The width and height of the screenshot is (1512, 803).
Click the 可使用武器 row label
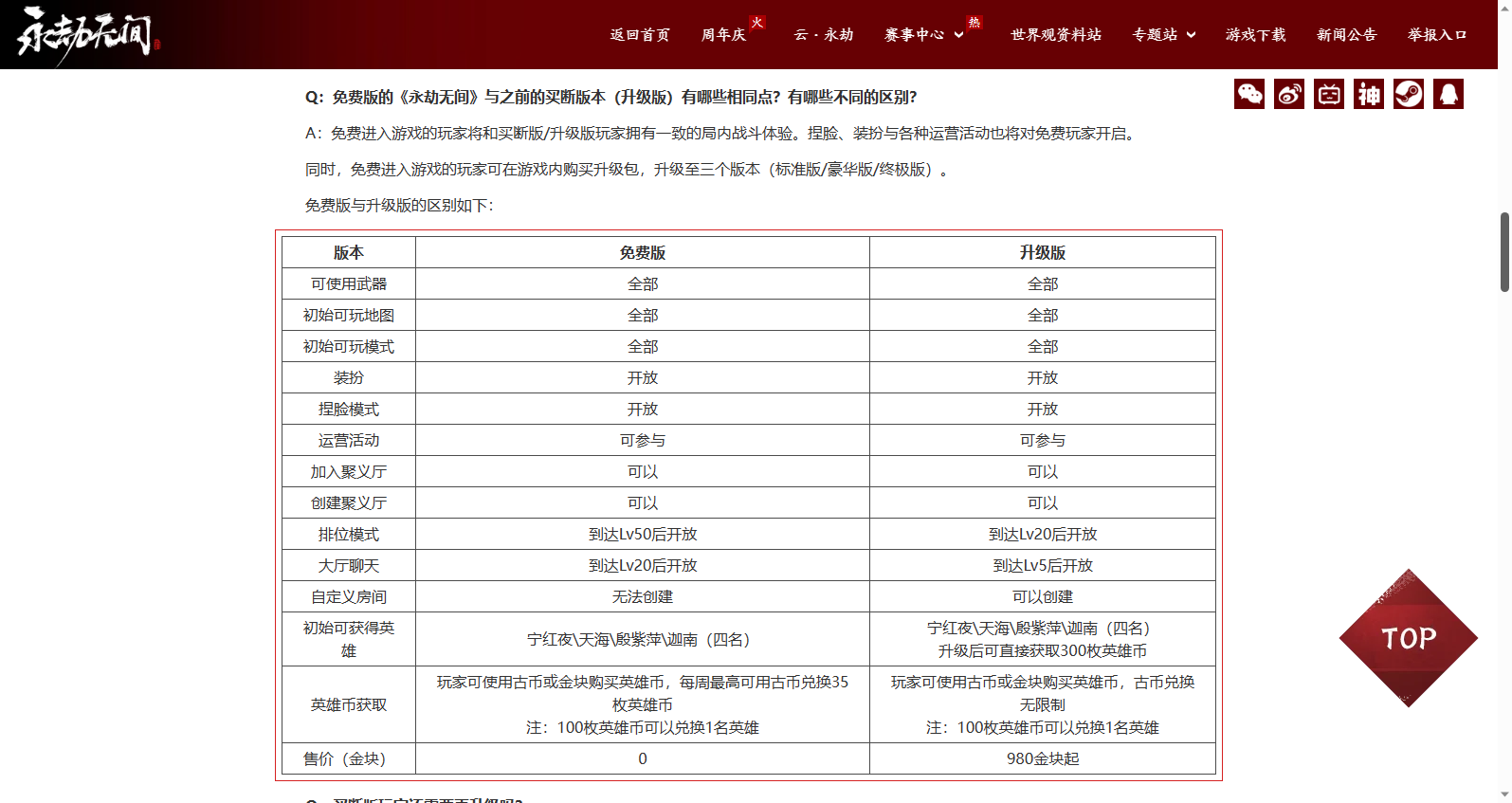coord(349,284)
